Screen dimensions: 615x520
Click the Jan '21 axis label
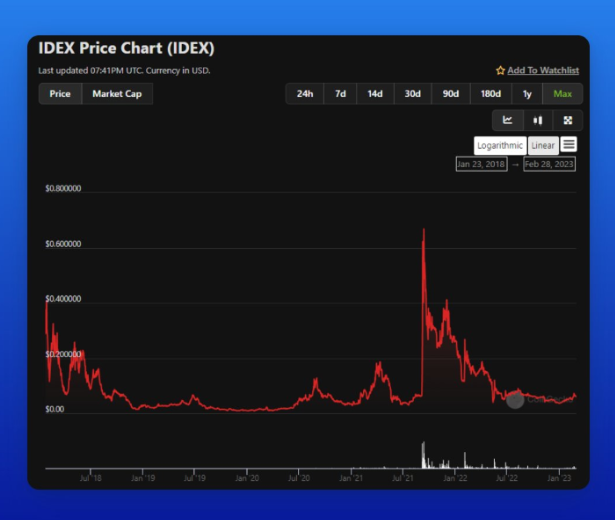click(351, 478)
